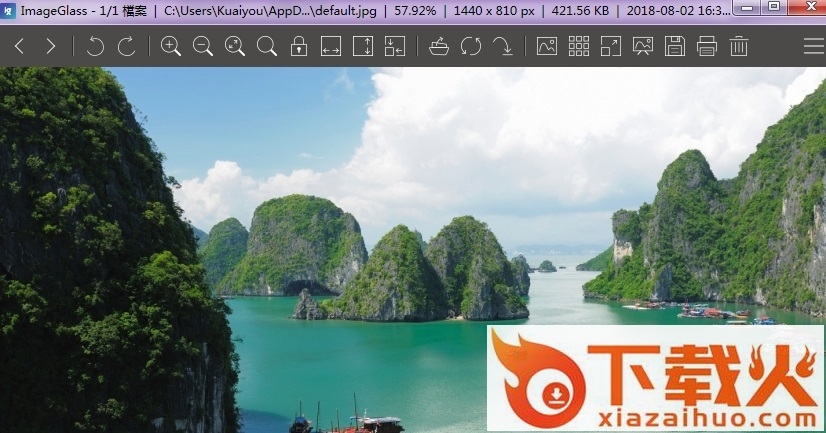
Task: Open an image file
Action: click(439, 46)
